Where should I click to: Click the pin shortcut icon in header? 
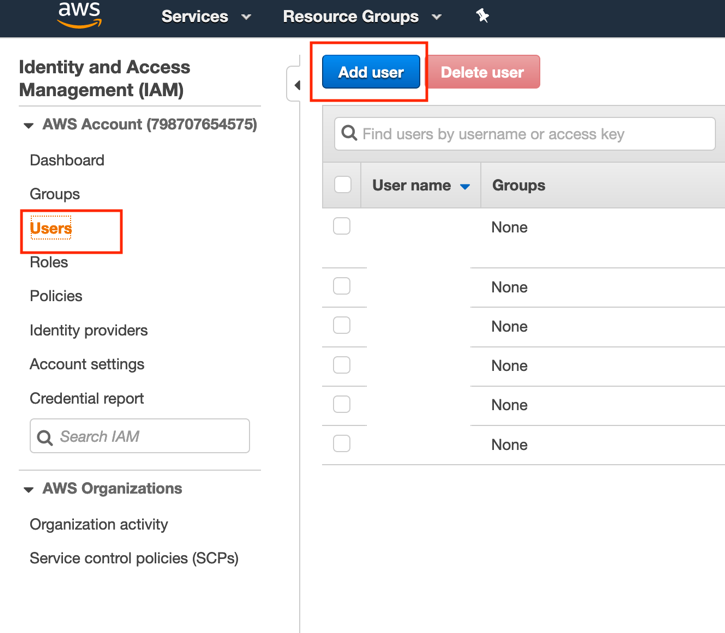(482, 16)
